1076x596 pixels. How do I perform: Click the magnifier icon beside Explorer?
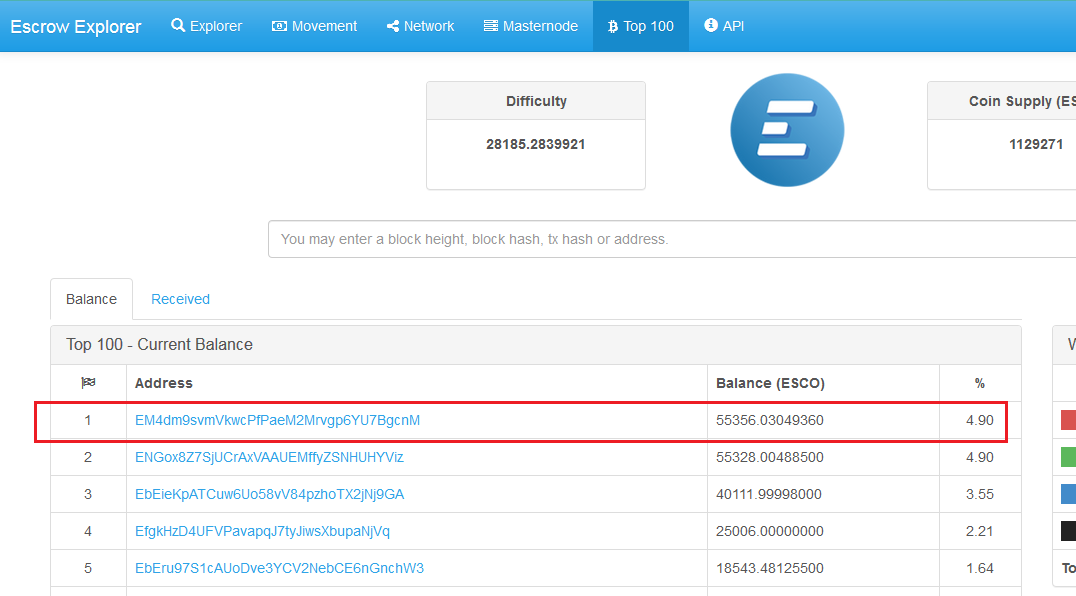(x=178, y=25)
